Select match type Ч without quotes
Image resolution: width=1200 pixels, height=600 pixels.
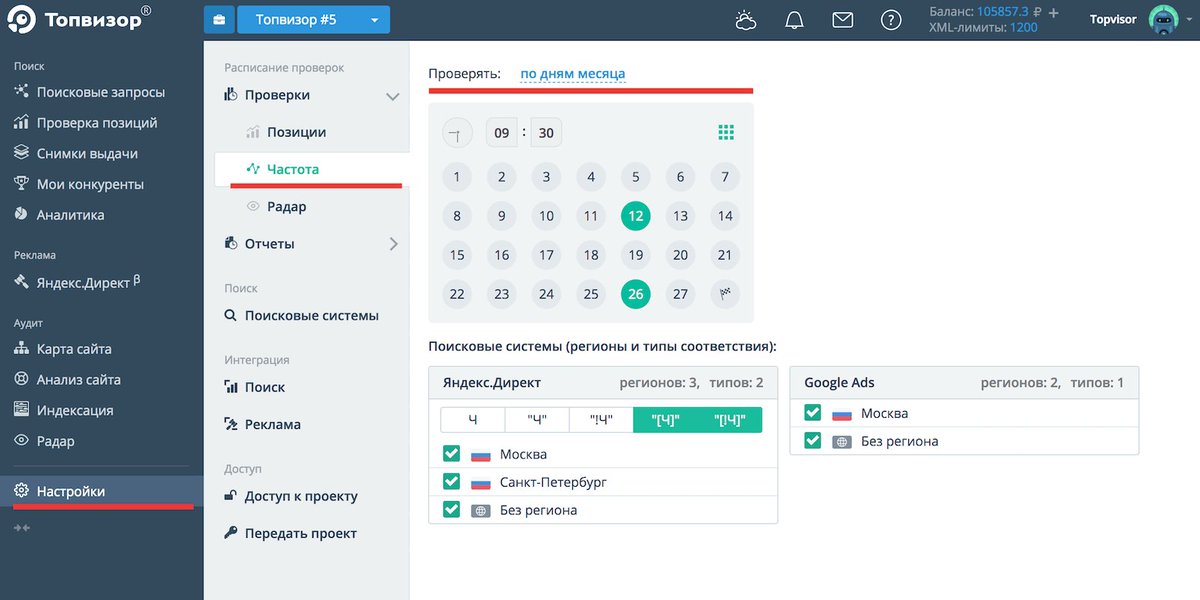[x=473, y=420]
